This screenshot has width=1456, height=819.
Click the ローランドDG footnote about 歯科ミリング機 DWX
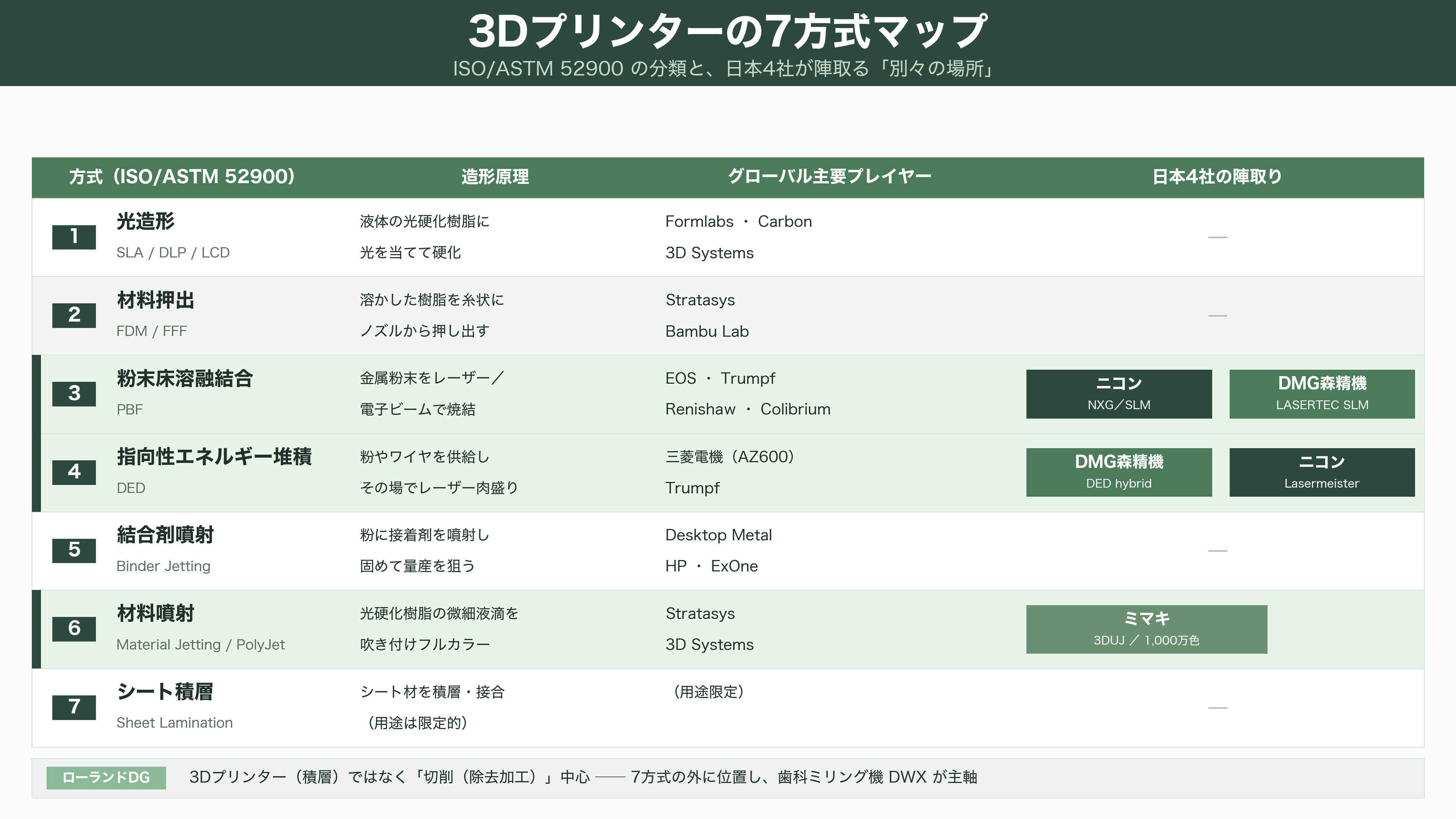(x=583, y=778)
